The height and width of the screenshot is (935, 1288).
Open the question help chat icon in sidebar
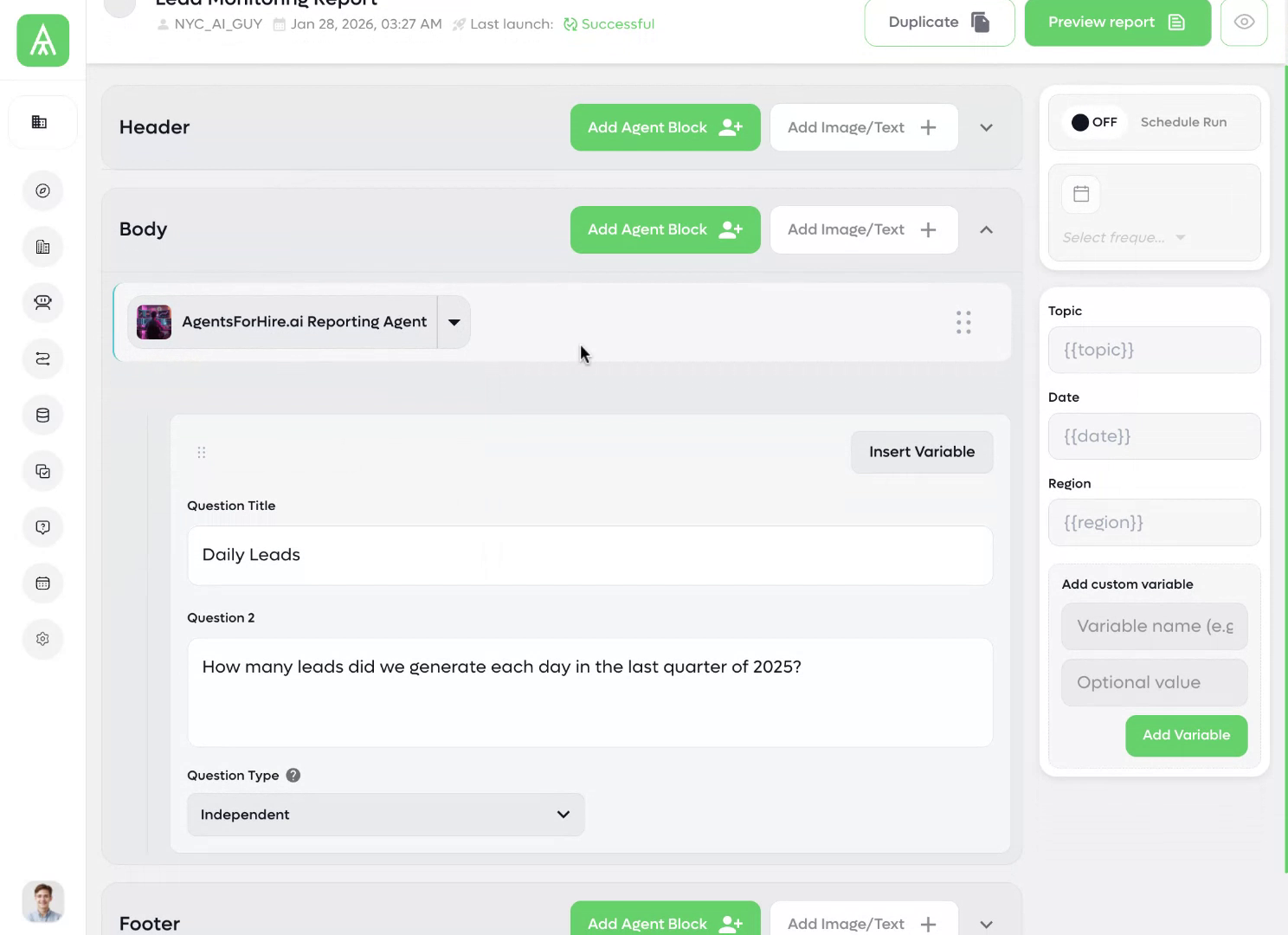[x=42, y=527]
